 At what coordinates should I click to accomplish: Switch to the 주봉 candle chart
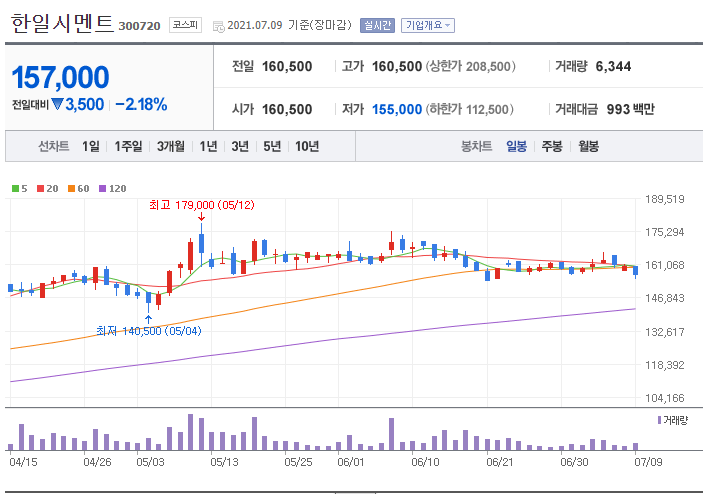(x=552, y=146)
